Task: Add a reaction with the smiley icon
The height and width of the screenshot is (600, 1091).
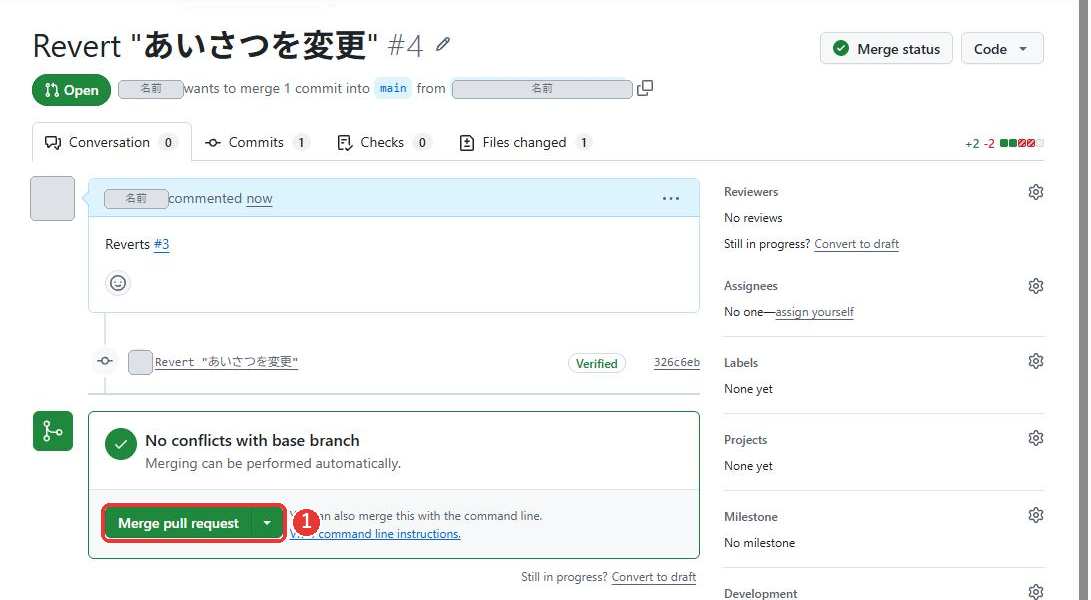Action: coord(118,283)
